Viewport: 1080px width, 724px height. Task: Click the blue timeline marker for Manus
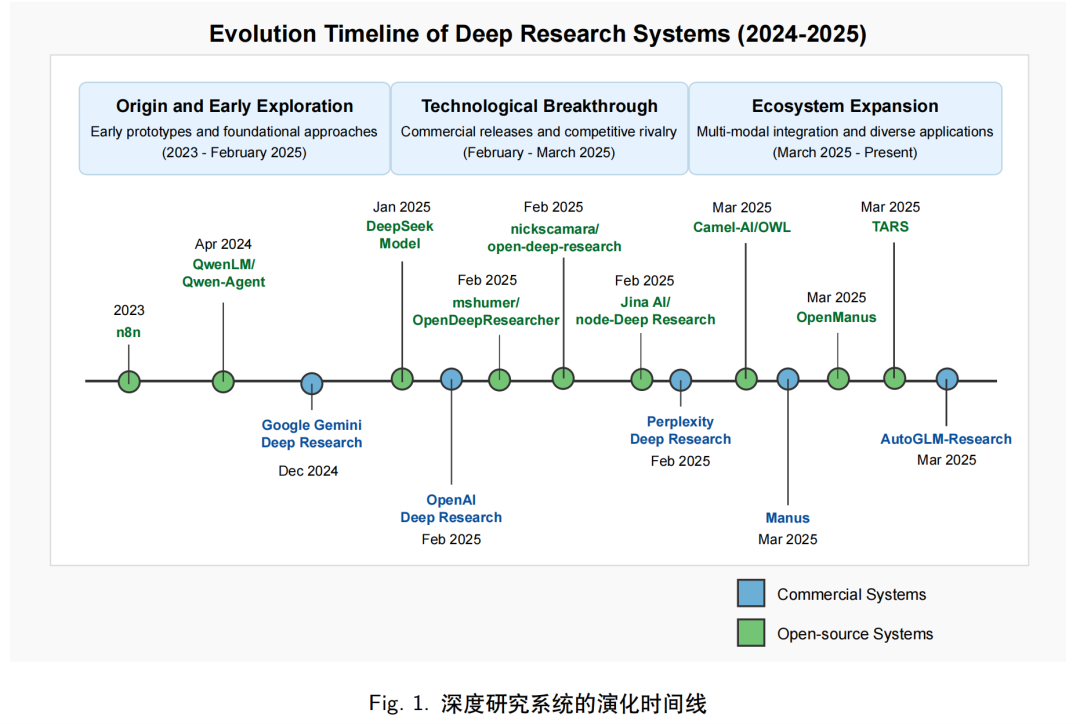tap(788, 379)
